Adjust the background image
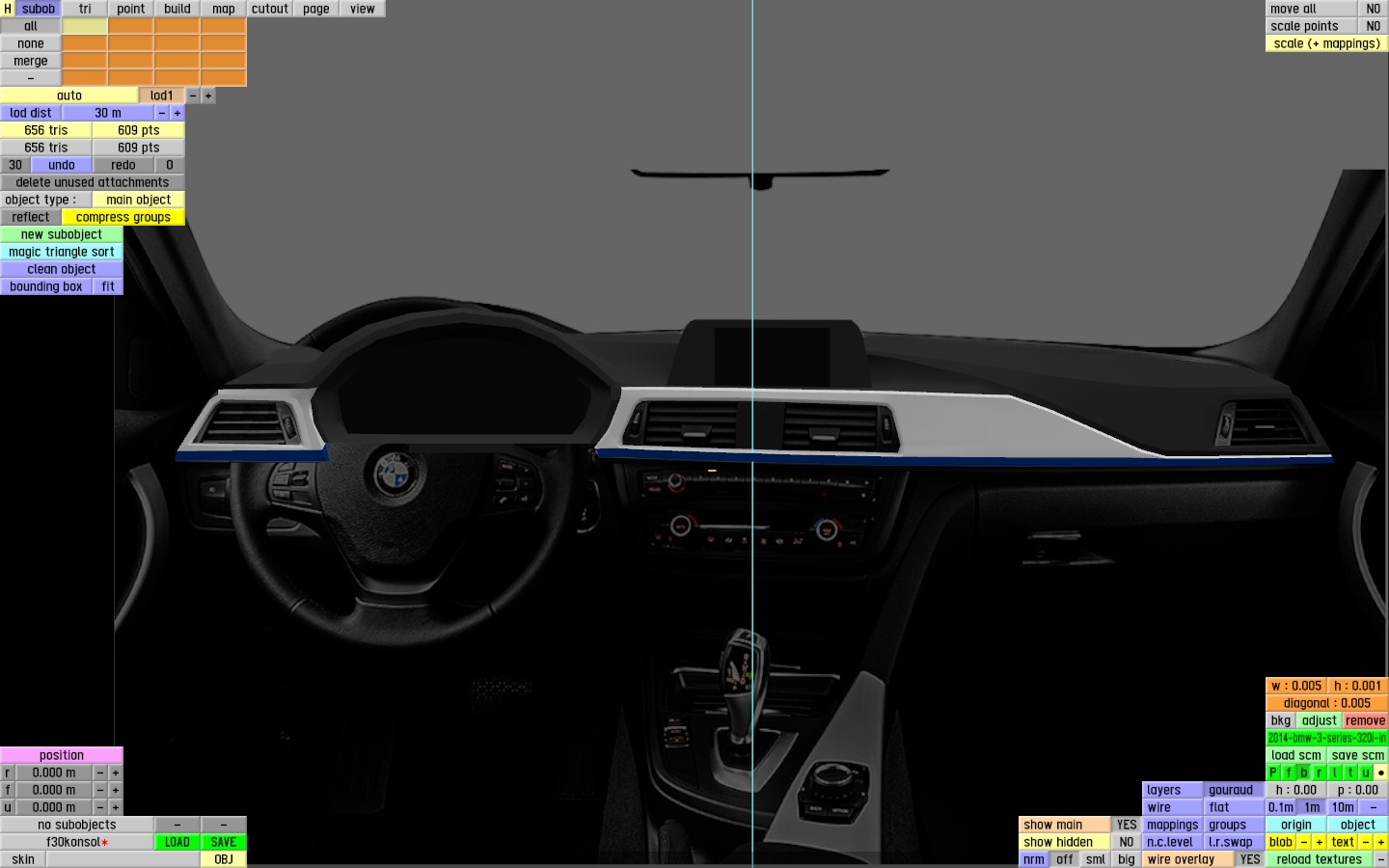The height and width of the screenshot is (868, 1389). click(x=1320, y=720)
